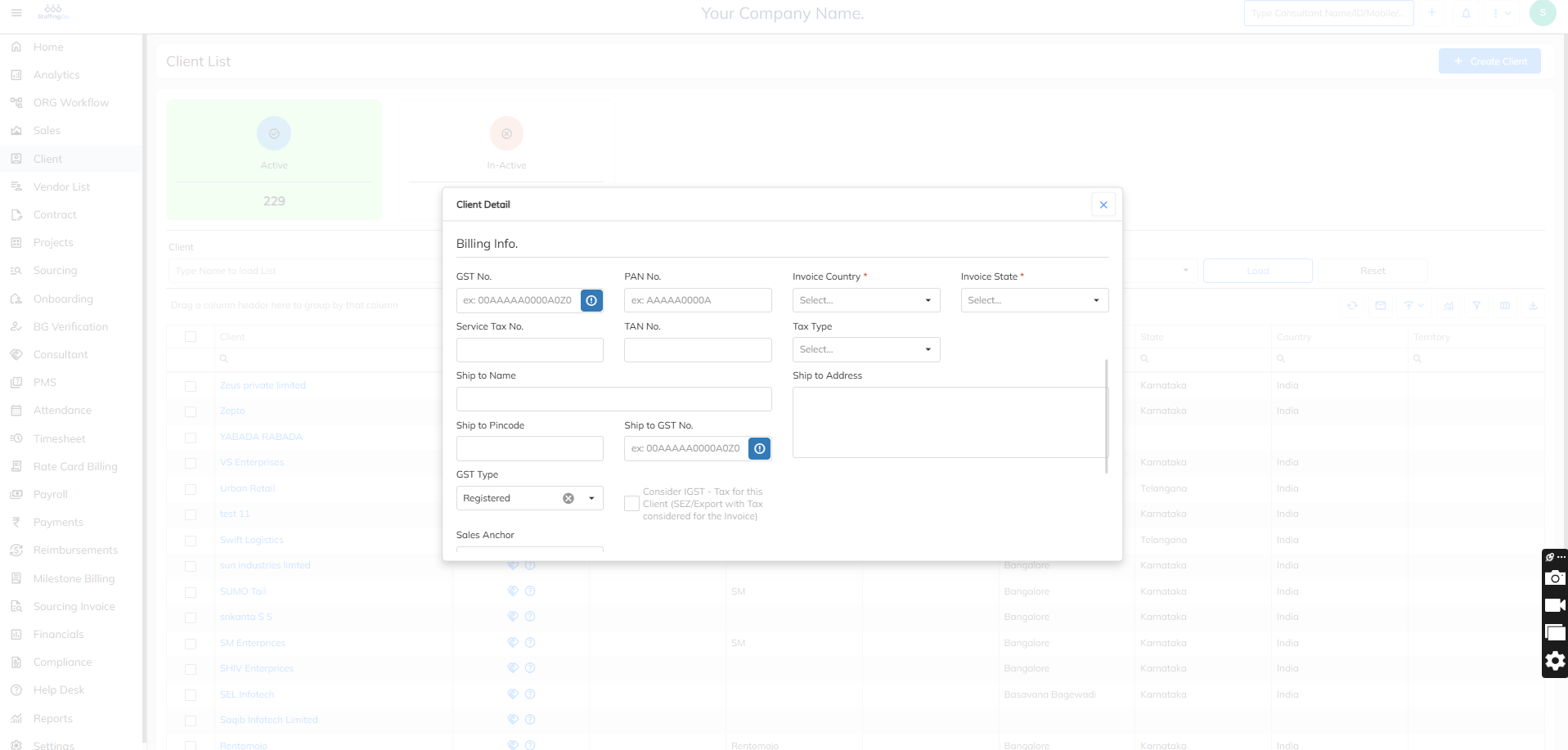The height and width of the screenshot is (750, 1568).
Task: Go to Help Desk in sidebar
Action: click(x=59, y=689)
